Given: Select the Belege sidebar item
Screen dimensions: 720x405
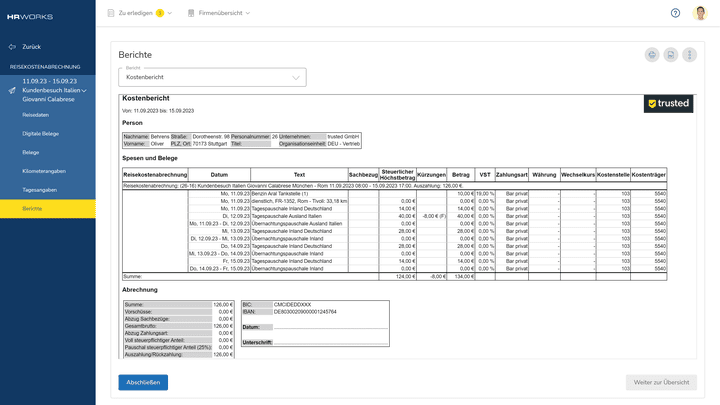Looking at the screenshot, I should pos(31,152).
